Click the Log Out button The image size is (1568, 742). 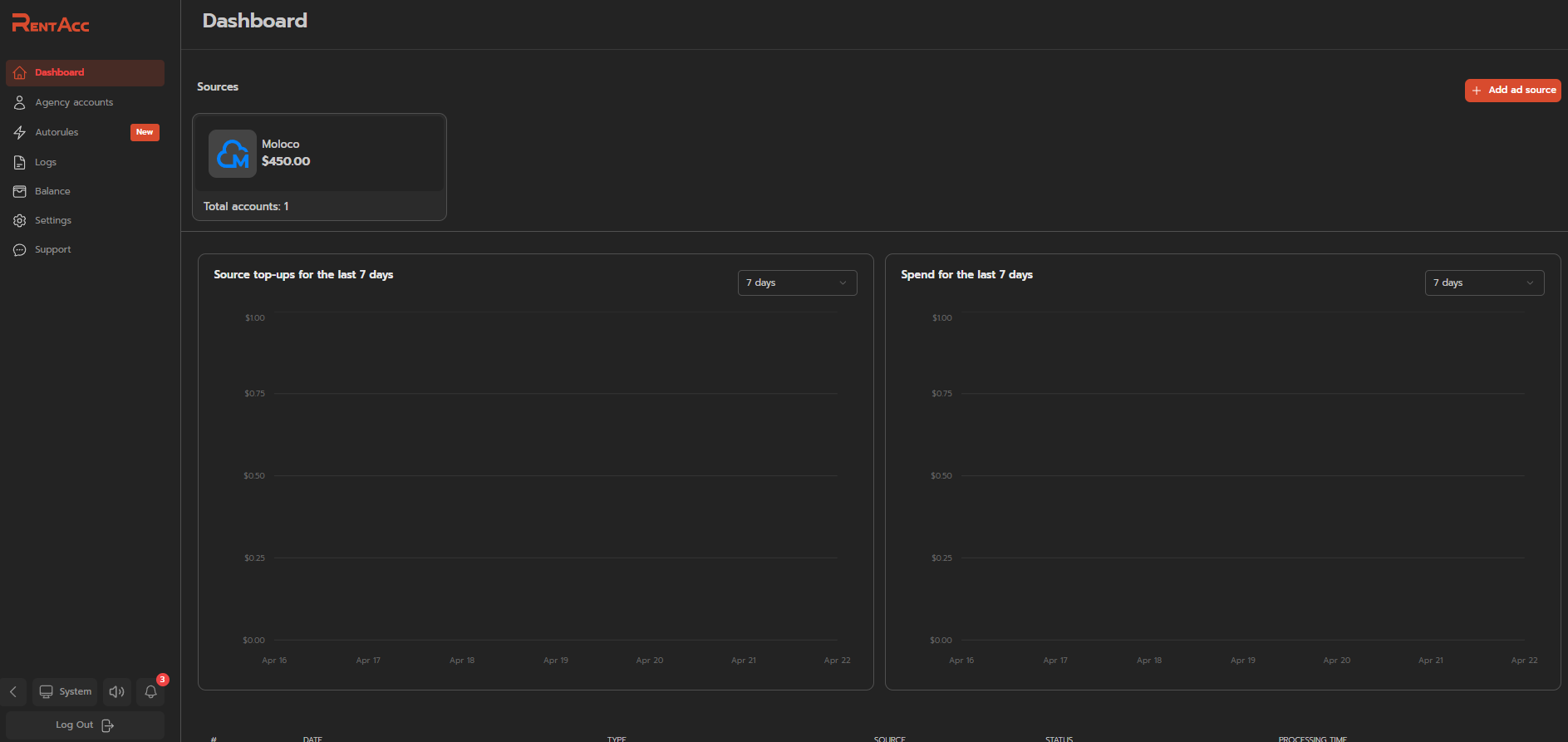[x=85, y=725]
